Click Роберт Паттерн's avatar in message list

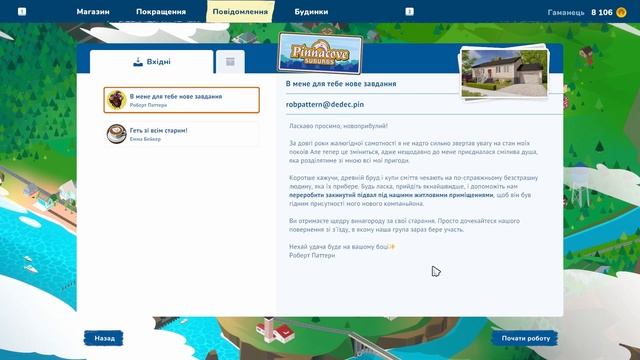click(x=116, y=100)
